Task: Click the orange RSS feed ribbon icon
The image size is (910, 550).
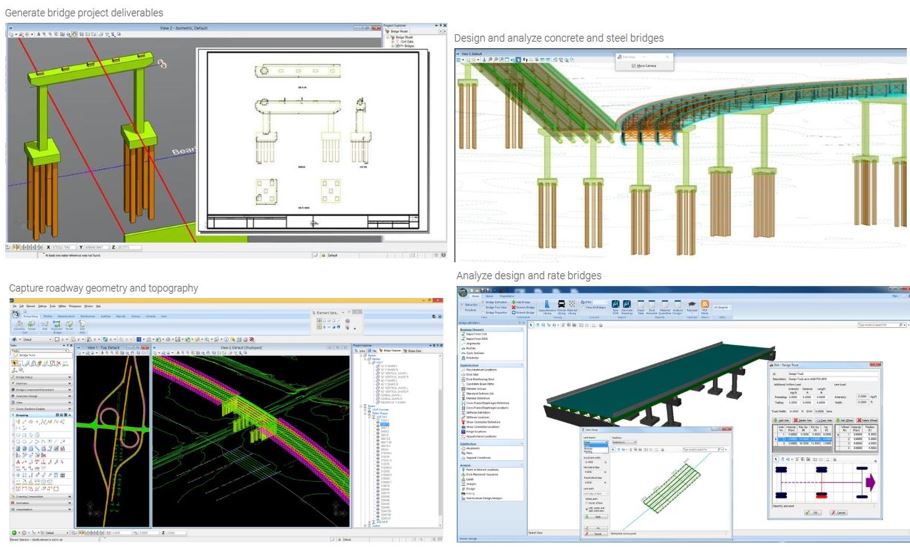Action: [x=703, y=305]
